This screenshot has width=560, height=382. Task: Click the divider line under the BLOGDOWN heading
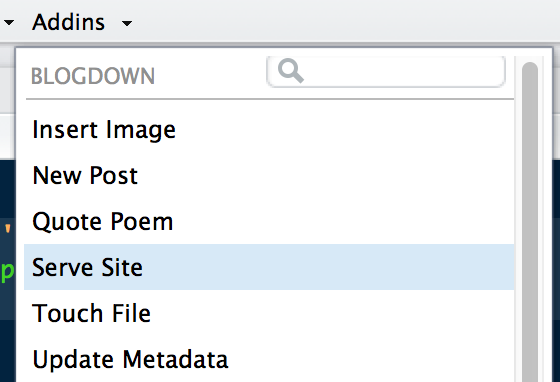pos(270,99)
